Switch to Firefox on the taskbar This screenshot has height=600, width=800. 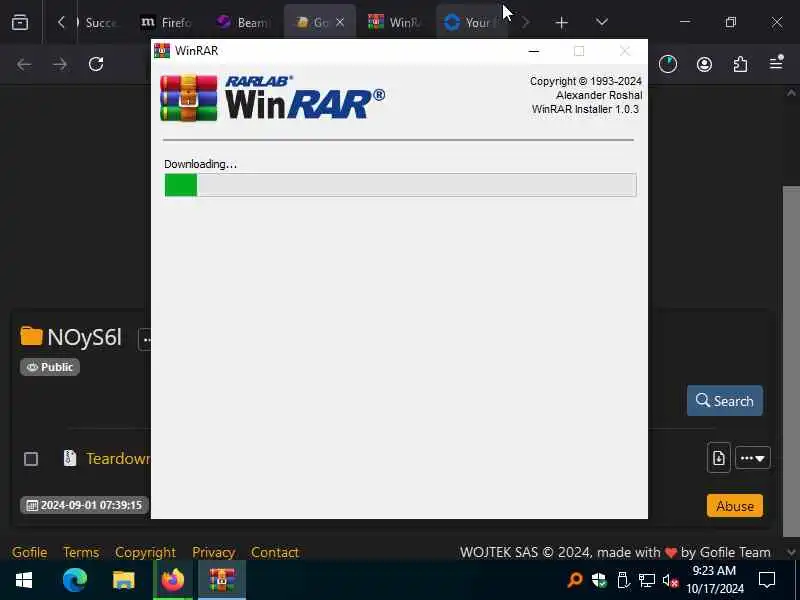(172, 580)
